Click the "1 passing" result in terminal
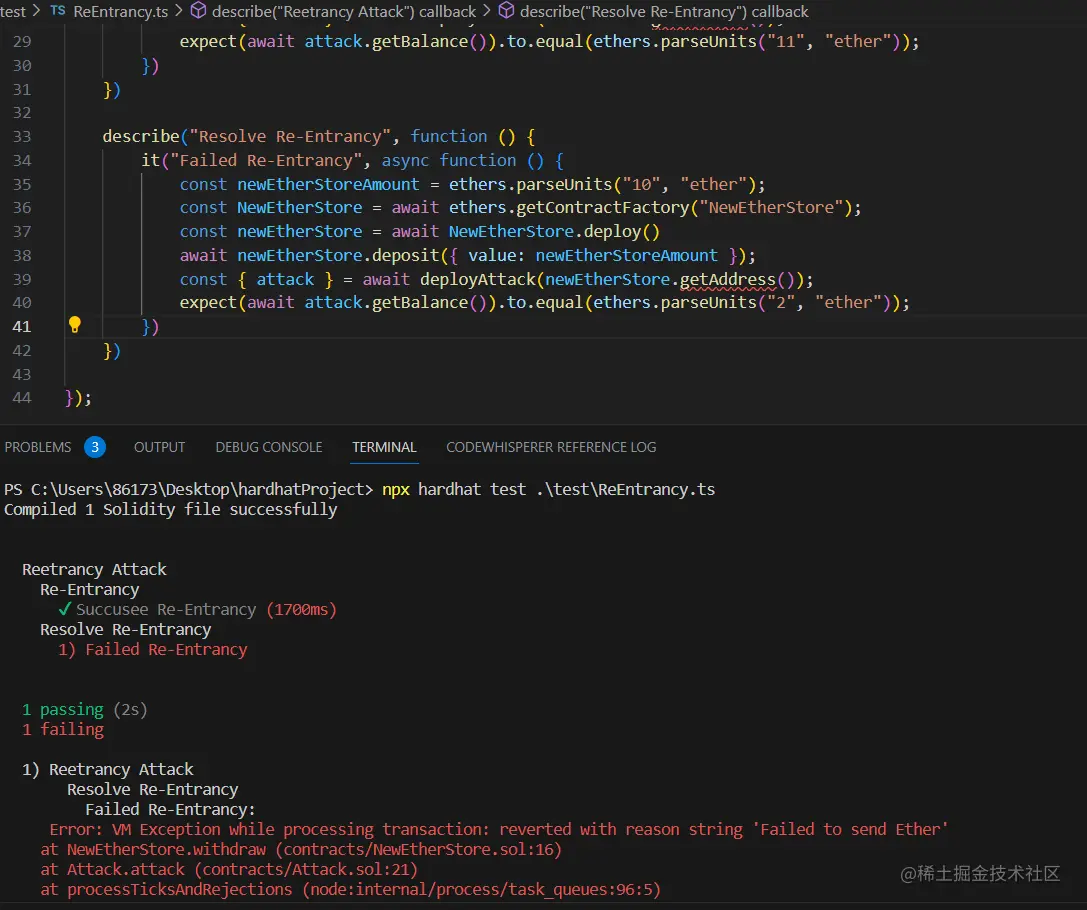Image resolution: width=1087 pixels, height=910 pixels. (x=62, y=710)
